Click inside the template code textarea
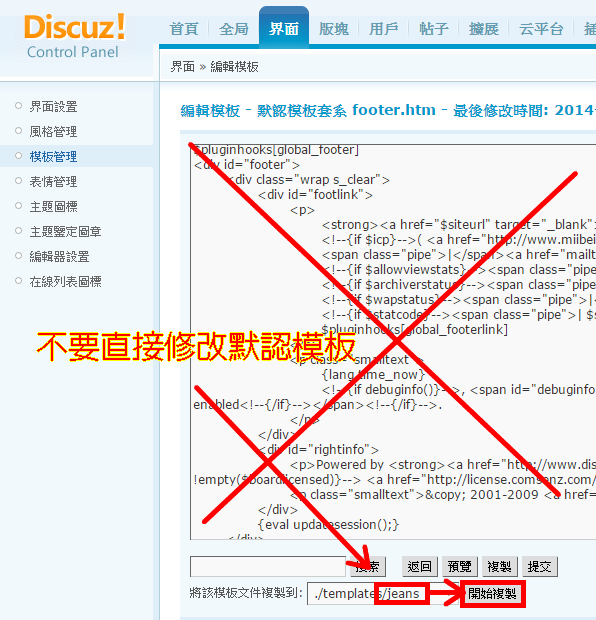 click(x=393, y=342)
